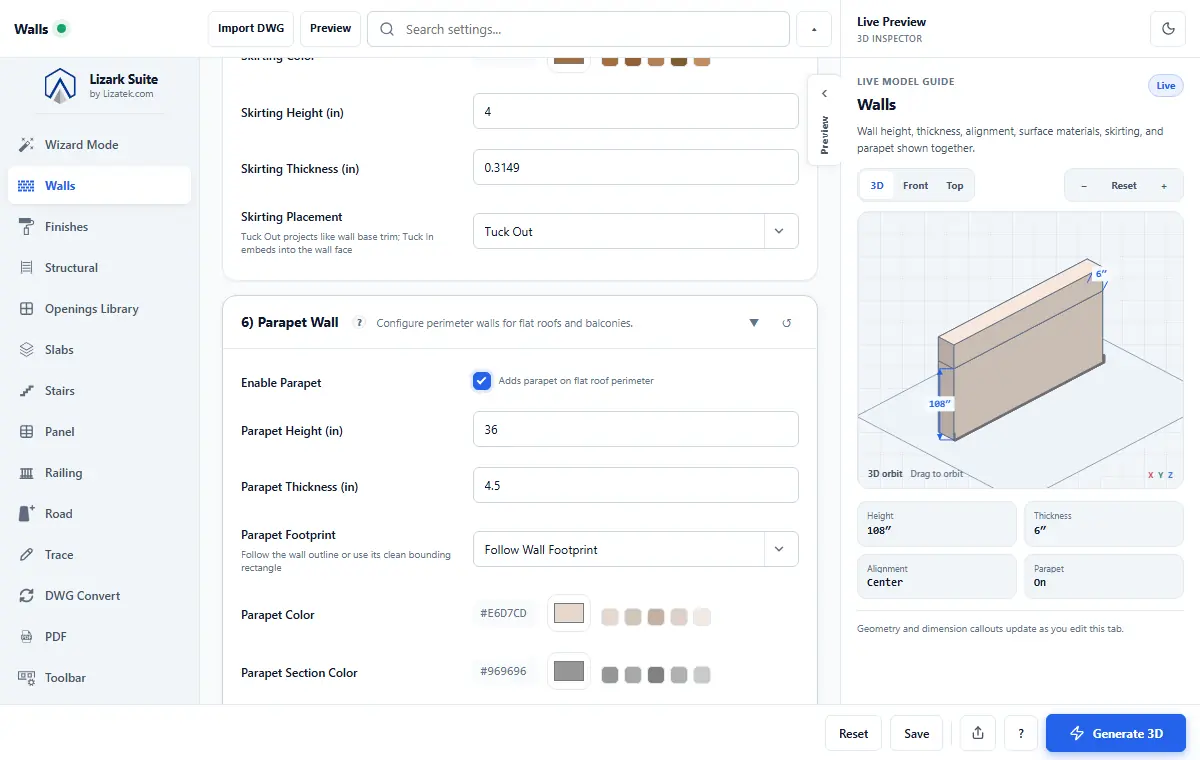Screen dimensions: 1200x760
Task: Open the Panel grid icon
Action: coord(27,432)
